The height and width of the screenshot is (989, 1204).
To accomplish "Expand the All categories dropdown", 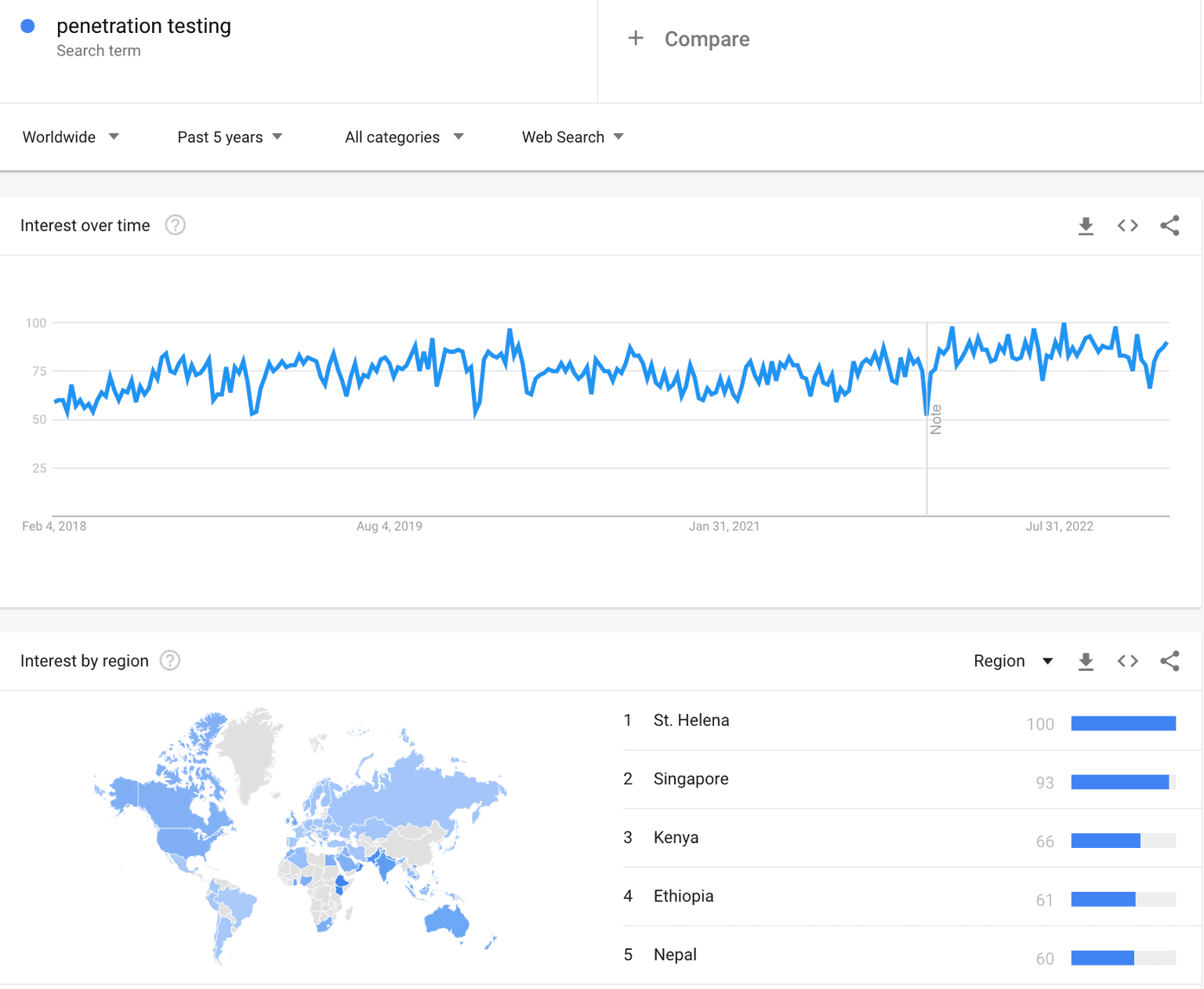I will (403, 137).
